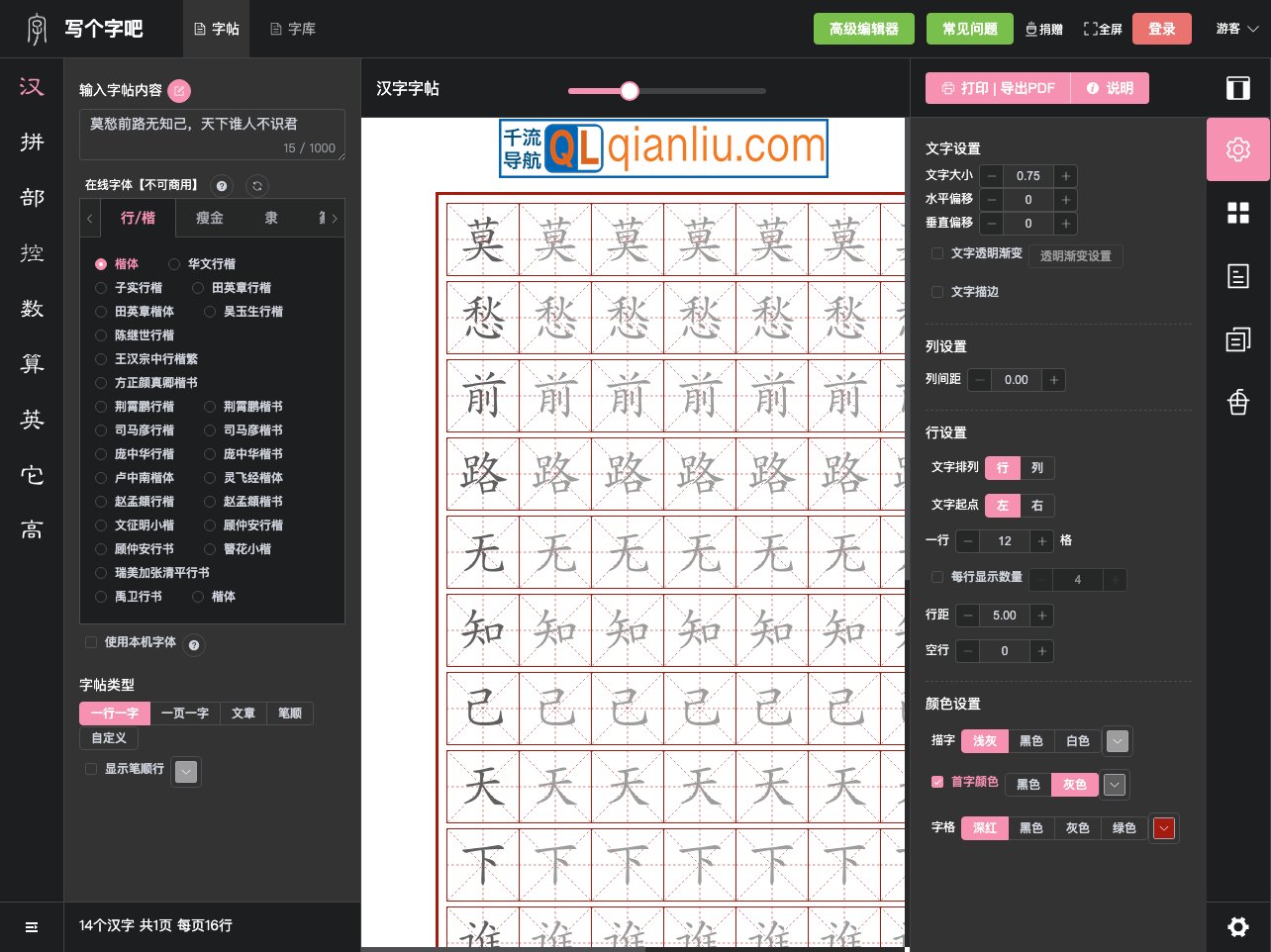The height and width of the screenshot is (952, 1271).
Task: Open the 高级编辑器 advanced editor
Action: [x=864, y=29]
